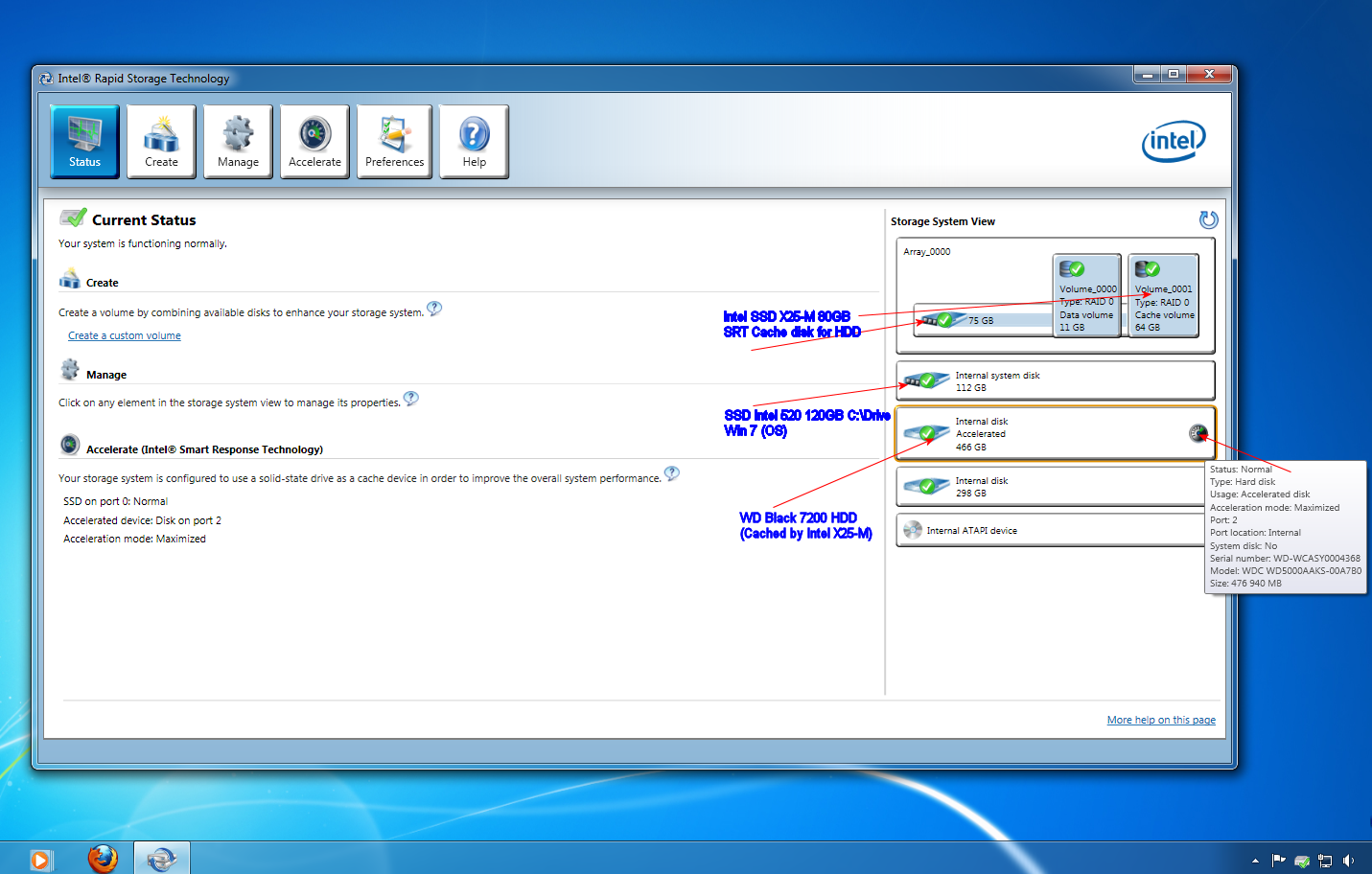This screenshot has height=874, width=1372.
Task: Click 'Serial number: WD-WCASY0004368' in tooltip
Action: tap(1285, 558)
